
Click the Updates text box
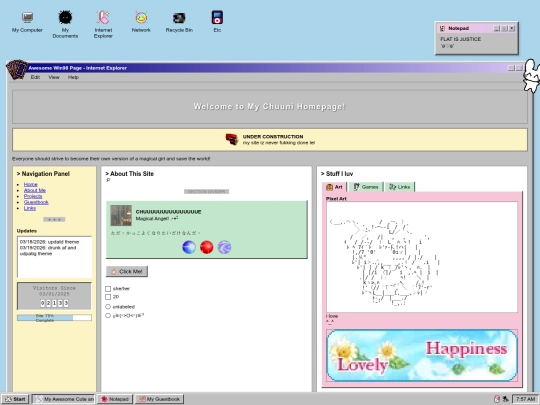(54, 257)
